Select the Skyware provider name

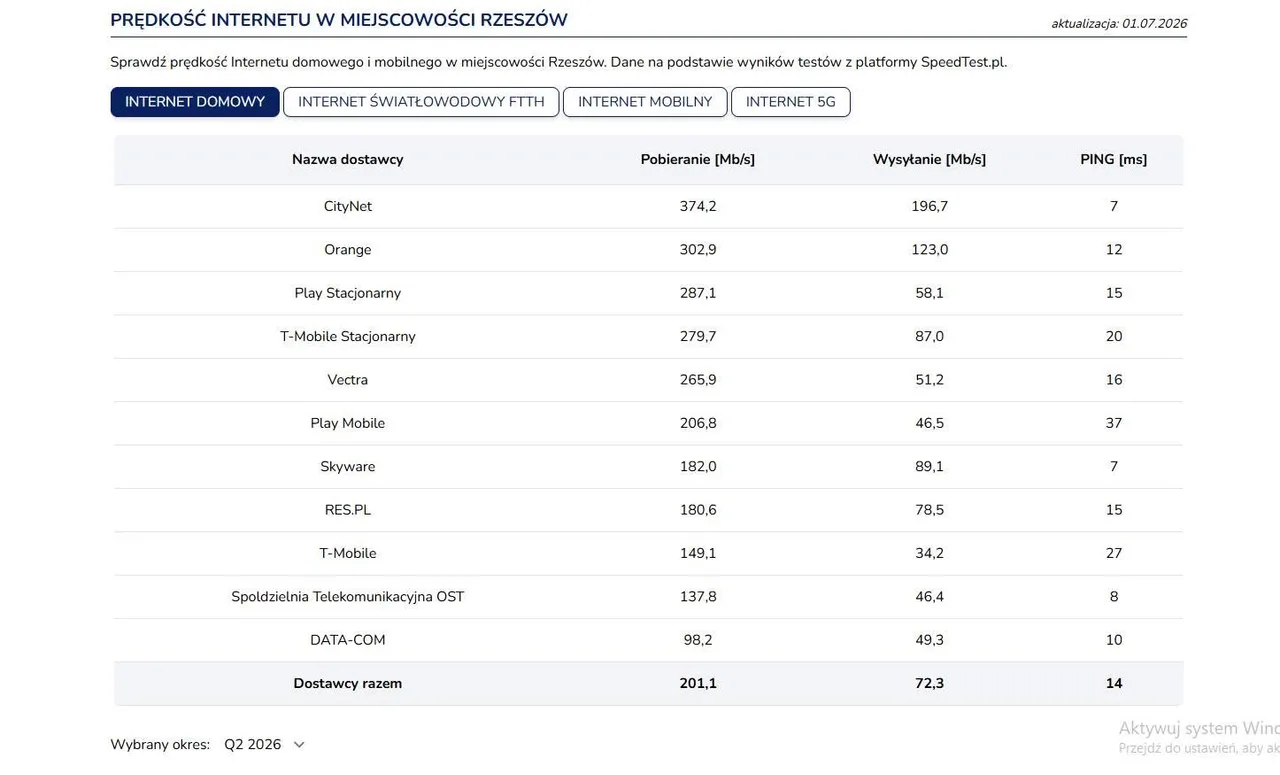point(348,467)
